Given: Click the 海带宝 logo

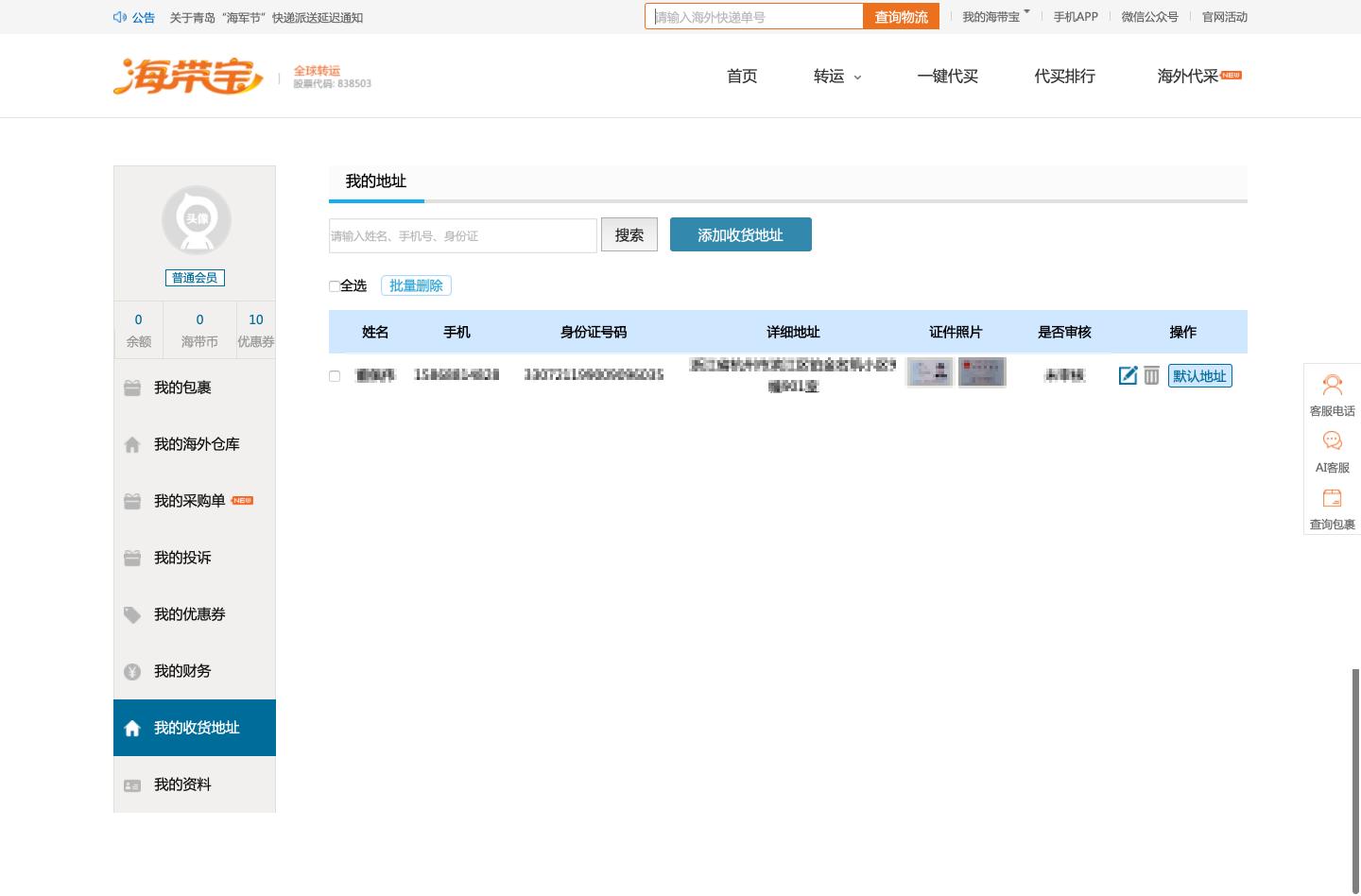Looking at the screenshot, I should 188,76.
